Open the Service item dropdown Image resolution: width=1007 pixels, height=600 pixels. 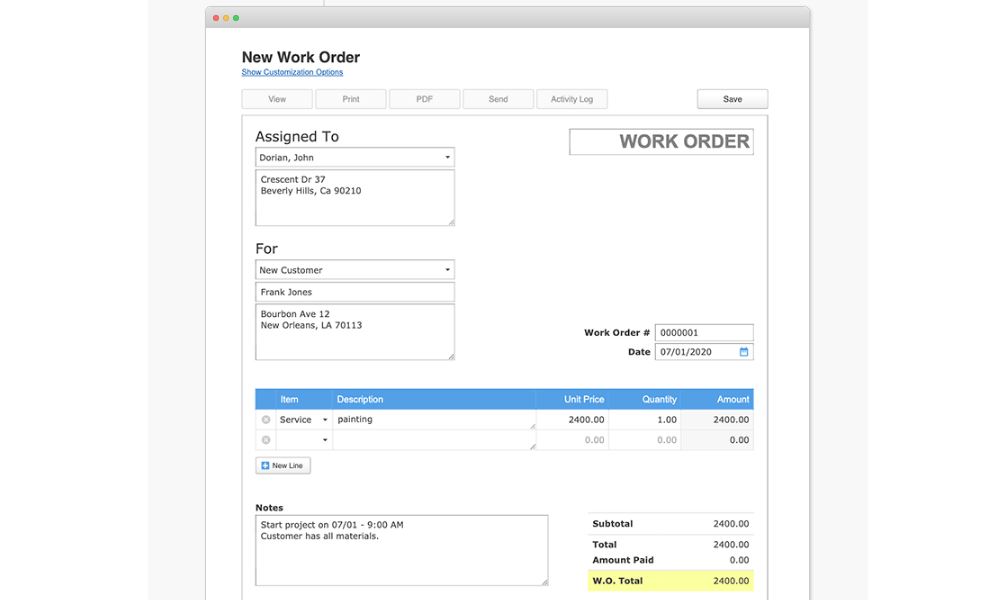(x=325, y=419)
